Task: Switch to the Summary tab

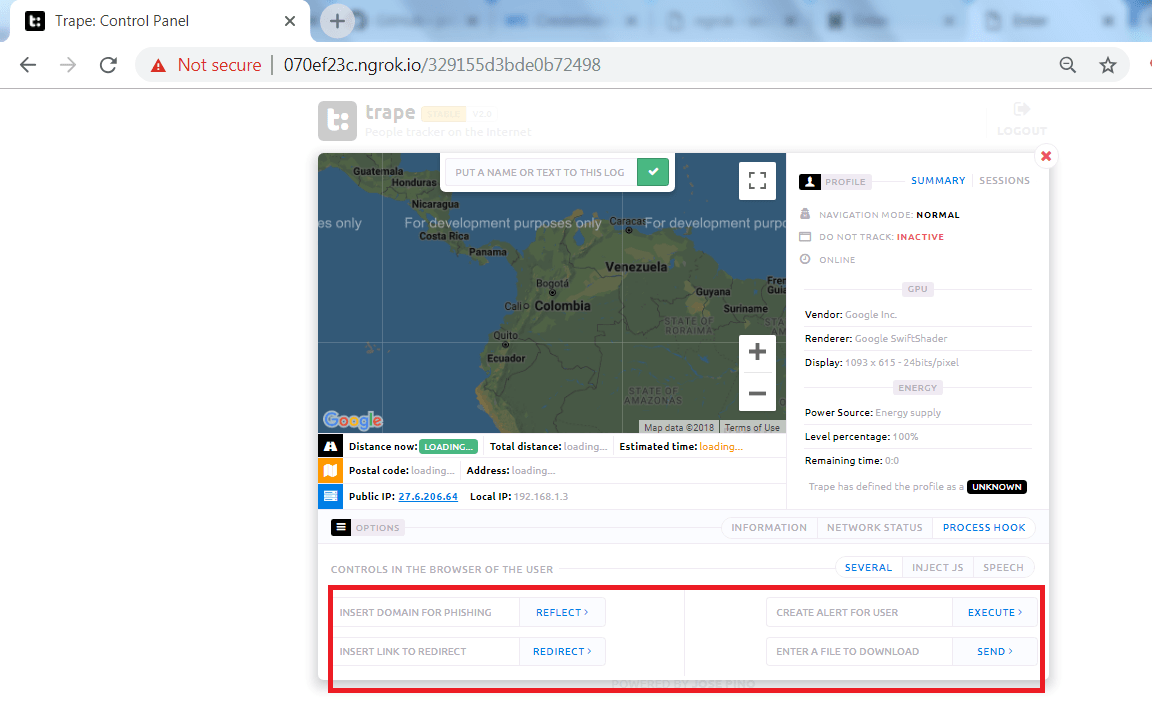Action: 938,181
